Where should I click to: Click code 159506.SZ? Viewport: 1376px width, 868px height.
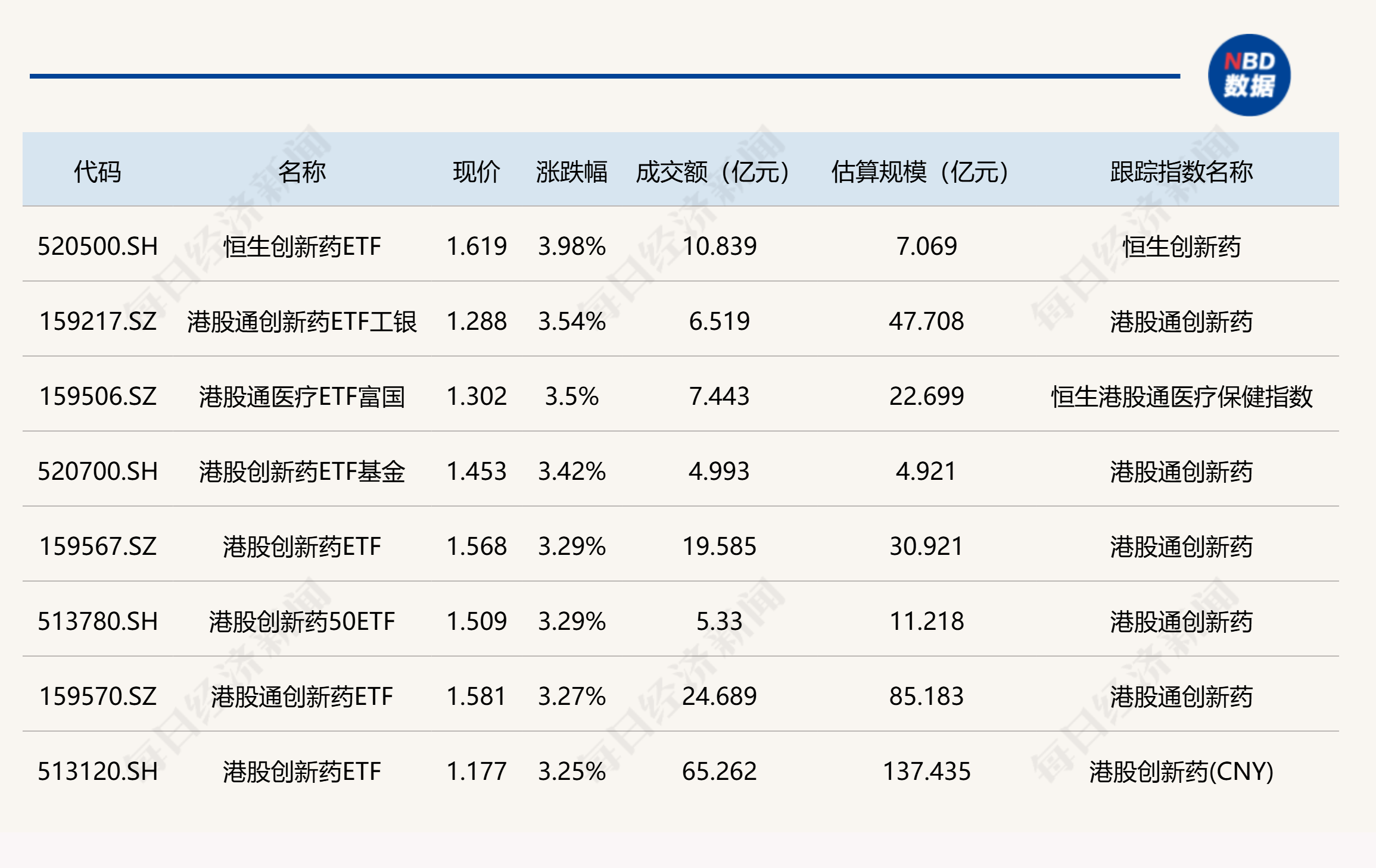(98, 396)
